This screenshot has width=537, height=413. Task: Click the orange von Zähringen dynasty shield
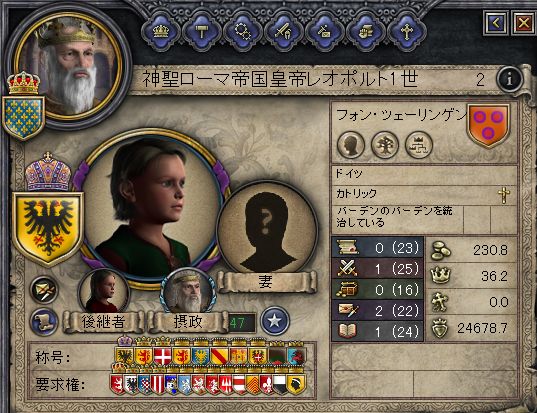click(488, 125)
